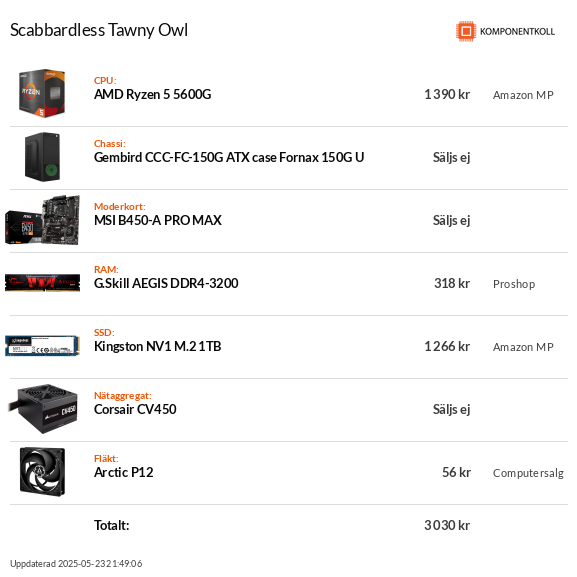577x577 pixels.
Task: Click the Scabbardless Tawny Owl build title
Action: [x=99, y=30]
